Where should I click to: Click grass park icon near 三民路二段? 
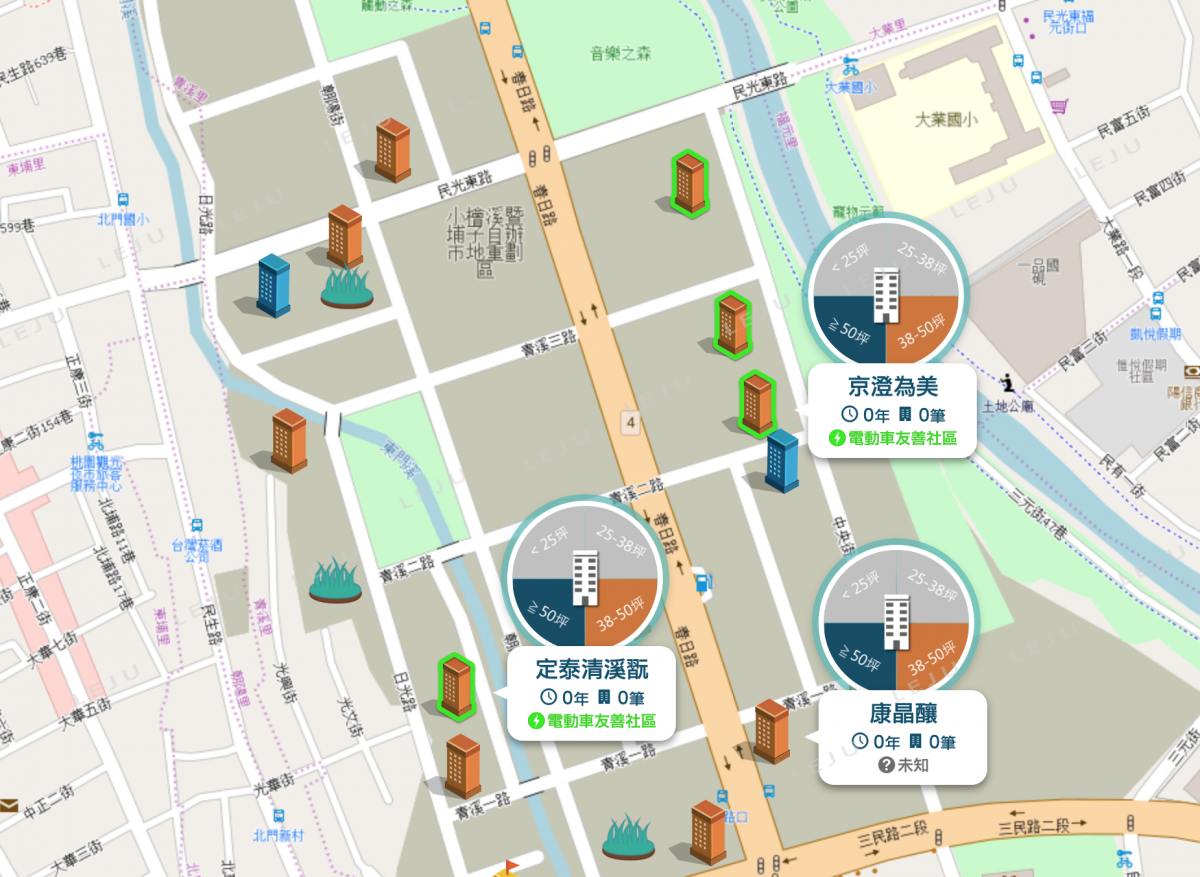coord(629,837)
